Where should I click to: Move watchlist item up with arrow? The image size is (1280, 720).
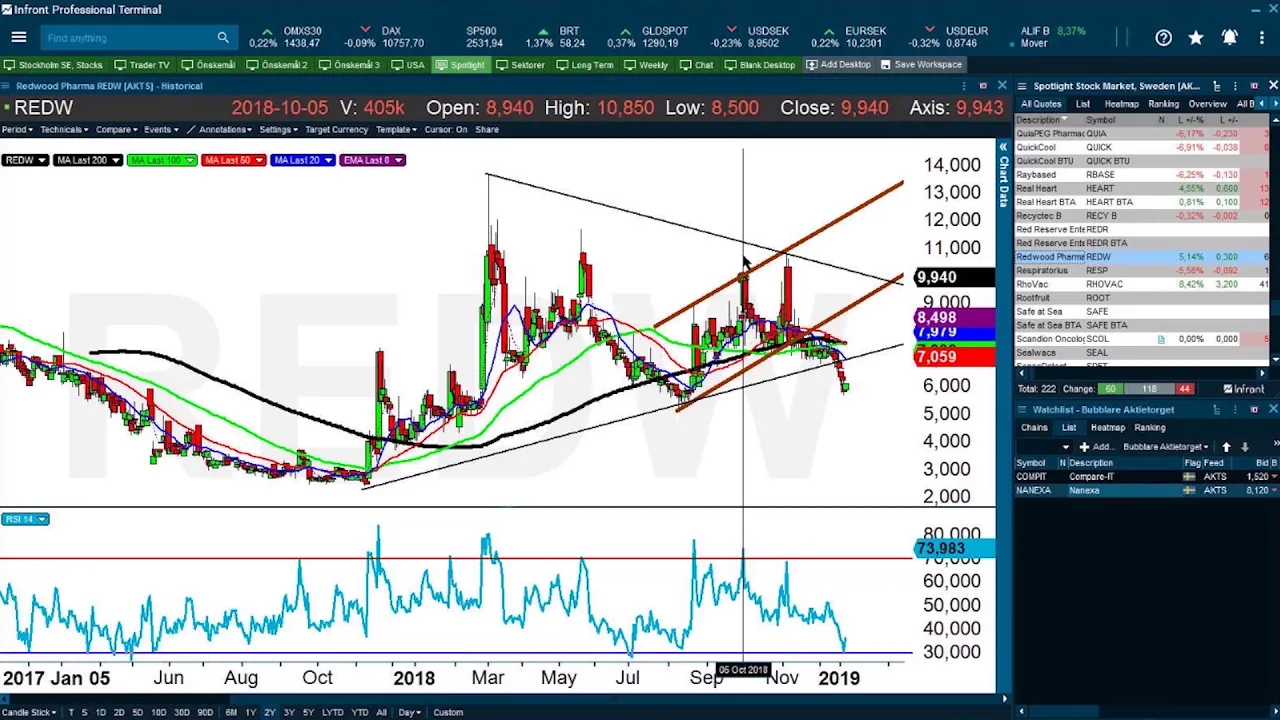[1228, 447]
